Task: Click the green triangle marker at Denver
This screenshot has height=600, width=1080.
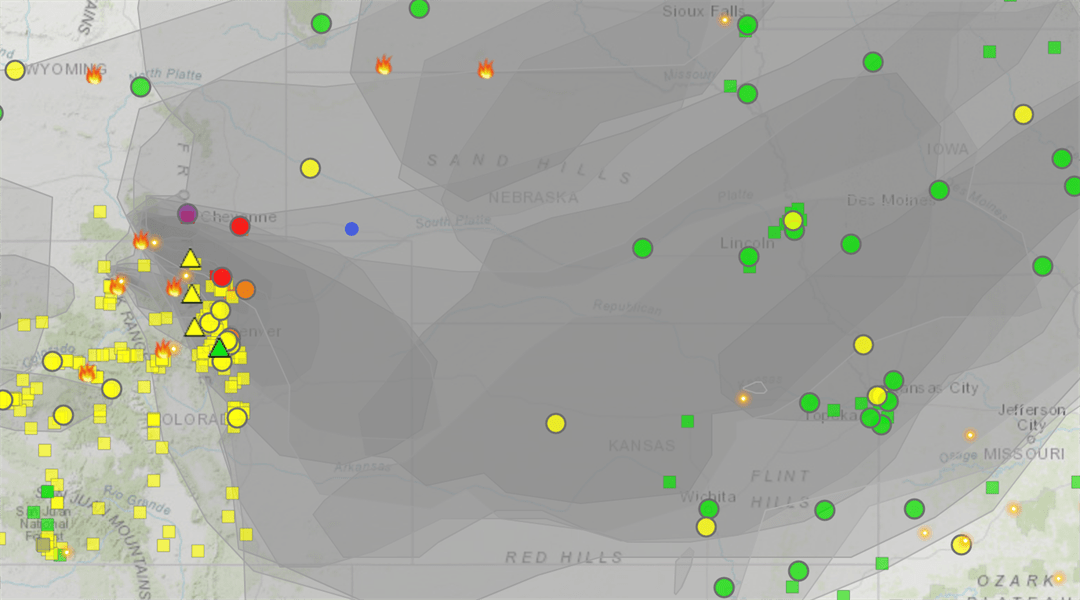Action: [219, 348]
